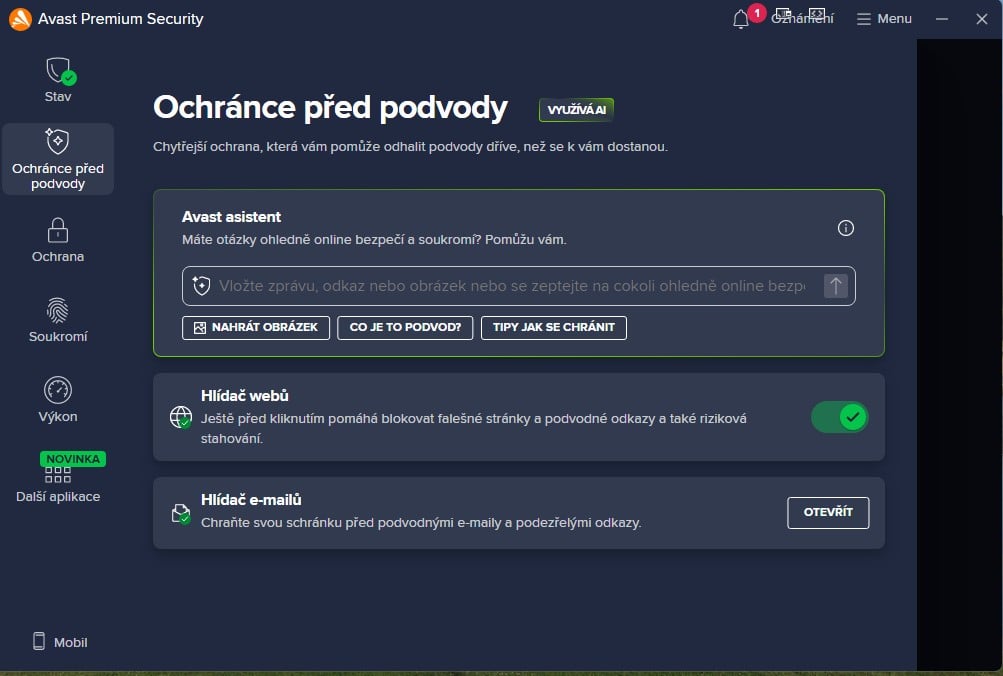Click the Avast logo in the title bar
Image resolution: width=1003 pixels, height=676 pixels.
(19, 18)
